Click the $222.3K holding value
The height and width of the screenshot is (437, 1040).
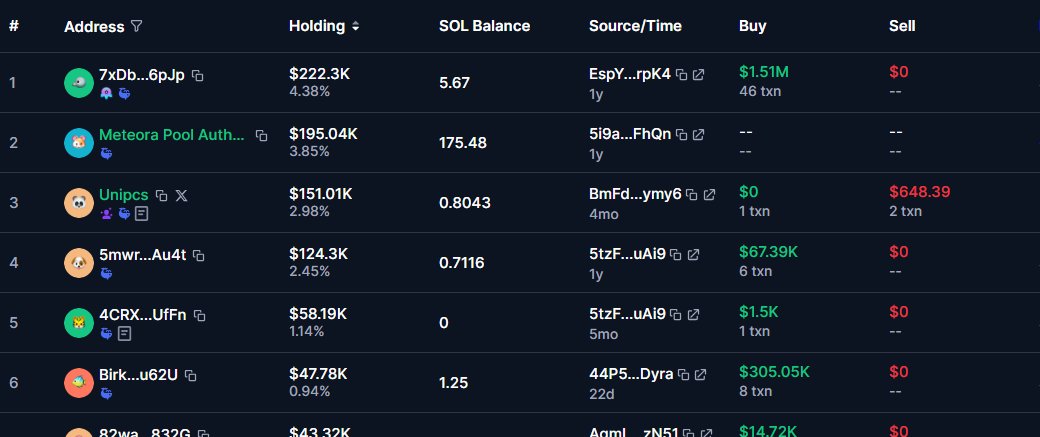pyautogui.click(x=319, y=74)
